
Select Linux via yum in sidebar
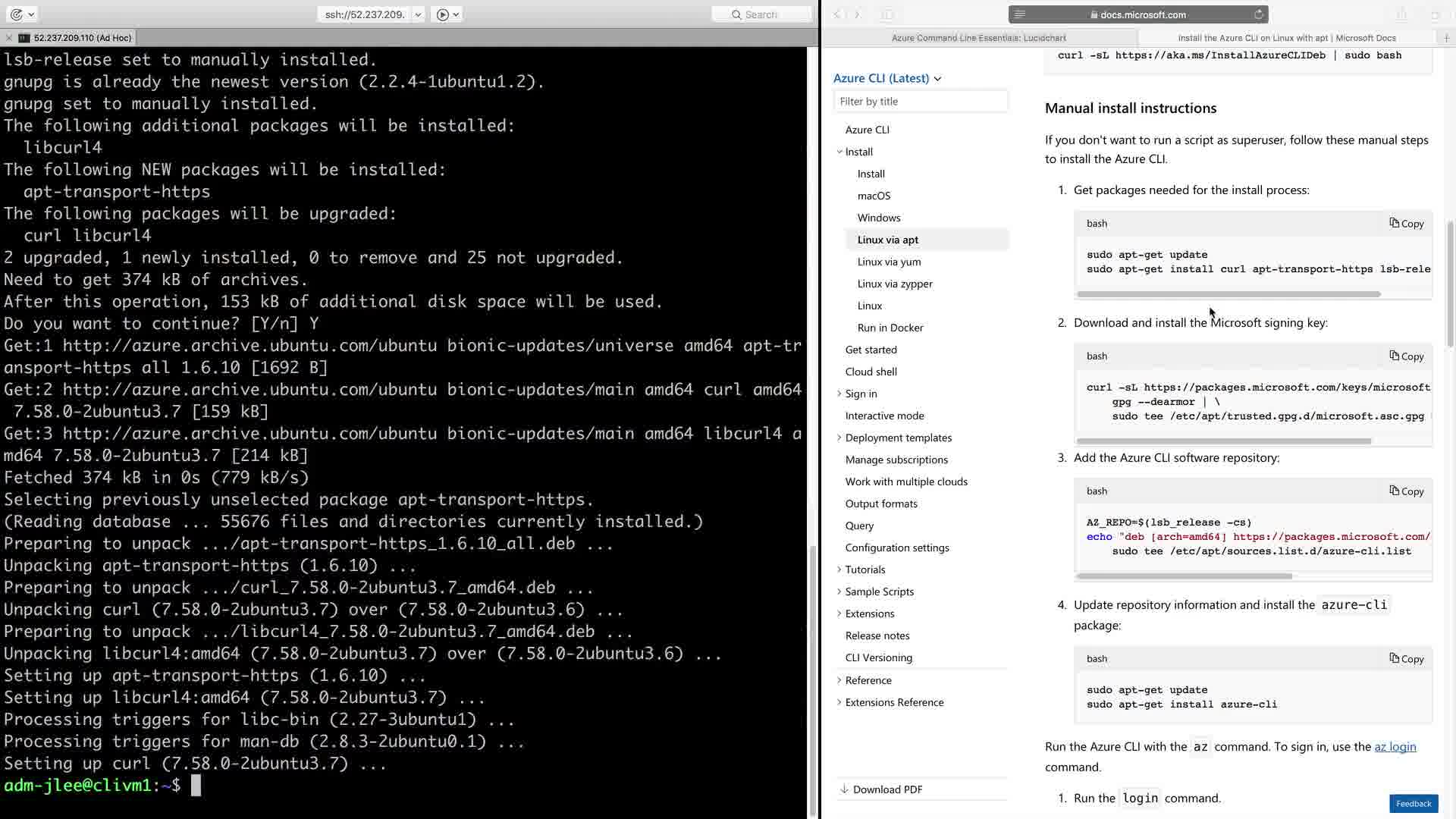[889, 262]
